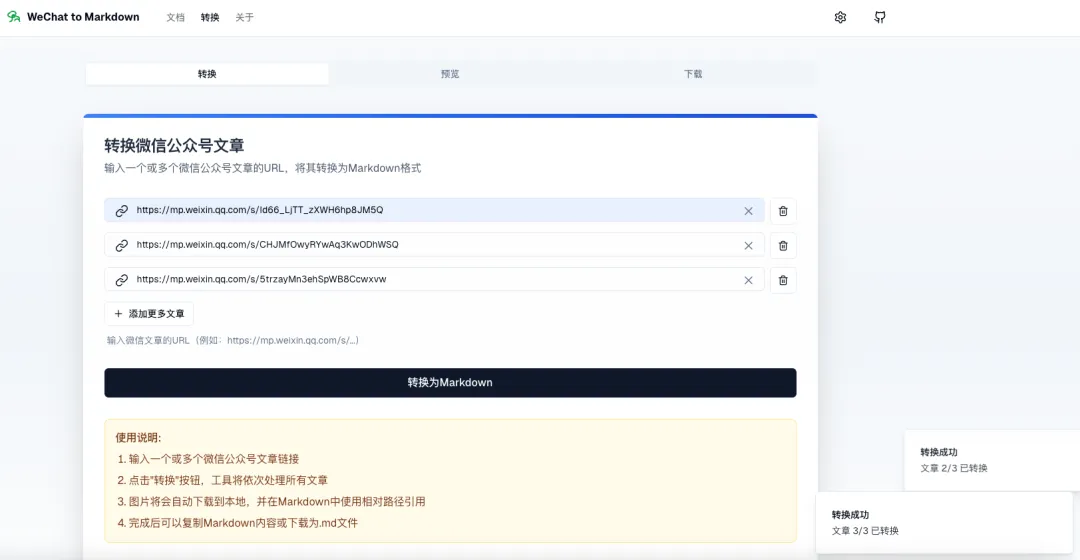
Task: Select the 转换 tab in the tab bar
Action: pyautogui.click(x=207, y=74)
